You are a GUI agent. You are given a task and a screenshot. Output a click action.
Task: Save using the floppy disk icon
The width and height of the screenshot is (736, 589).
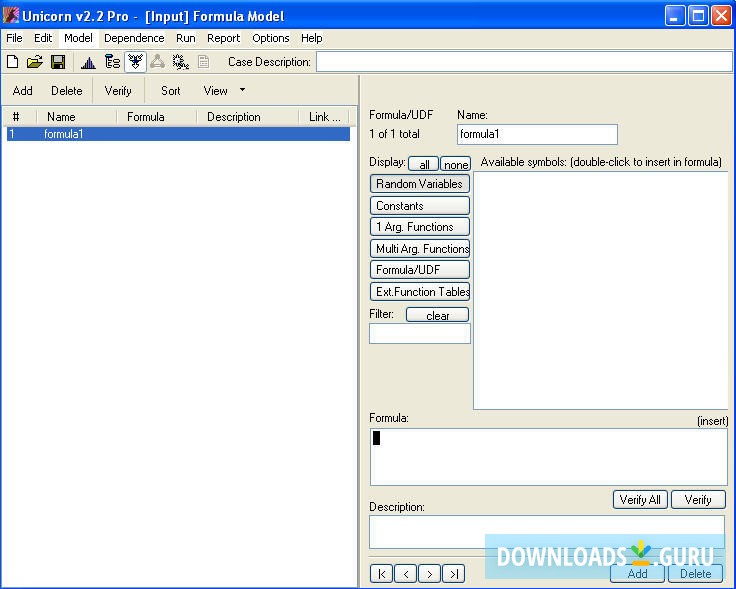pos(58,62)
